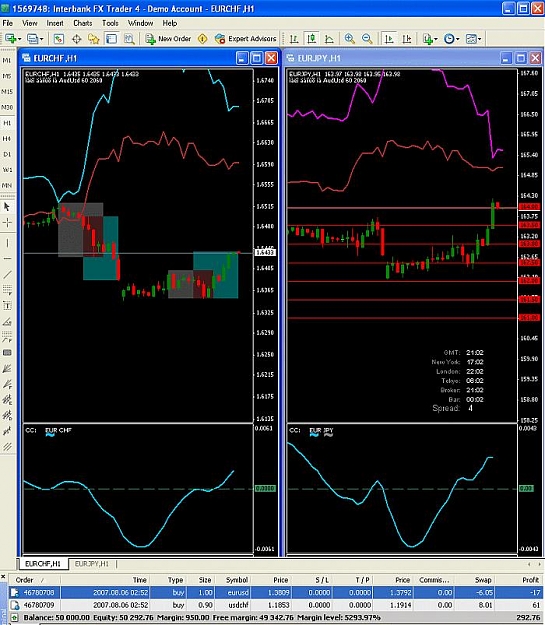Switch timeframe to M5
Screen dimensions: 545x625
click(7, 76)
